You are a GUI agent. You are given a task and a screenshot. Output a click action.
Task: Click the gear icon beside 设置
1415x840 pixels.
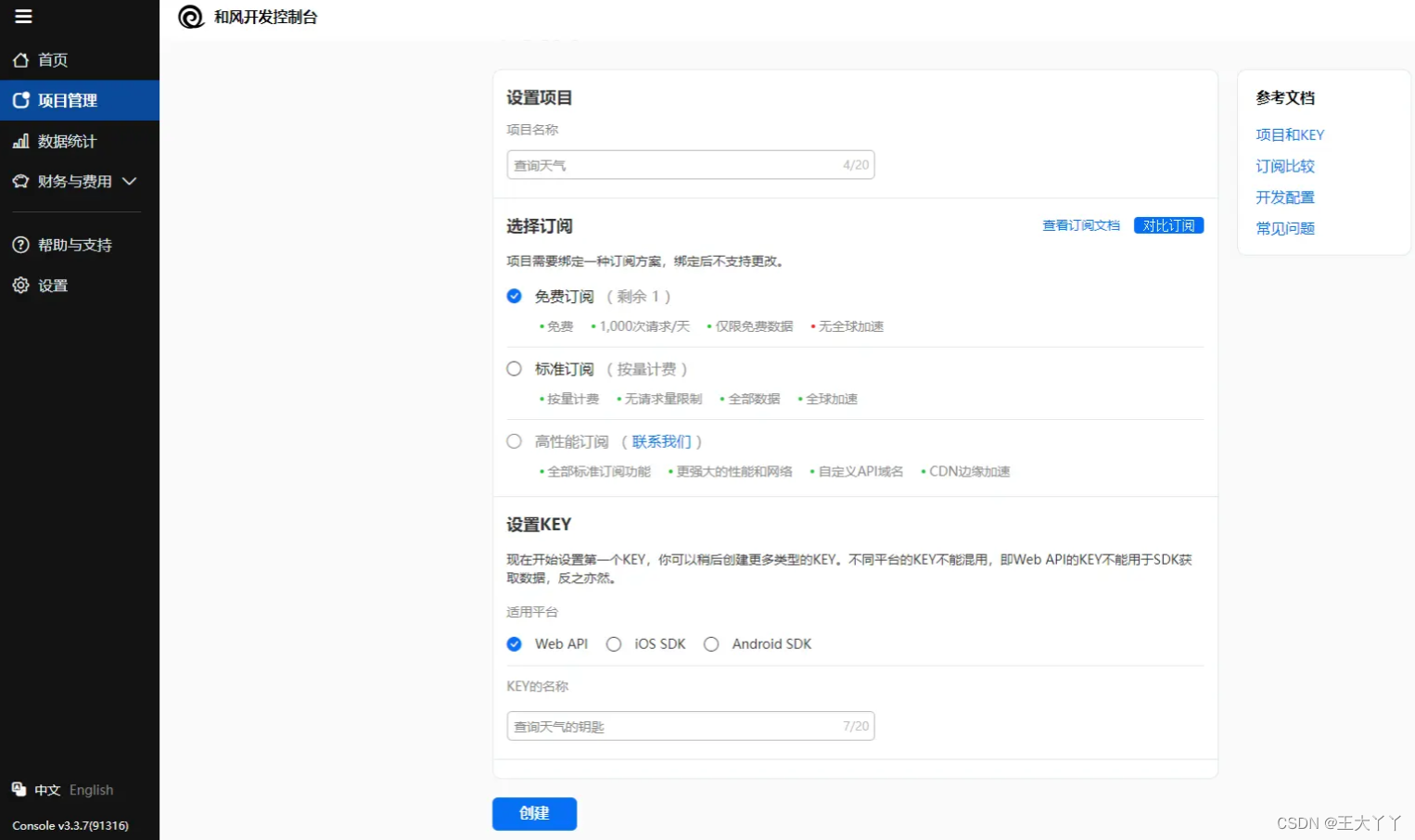(20, 286)
